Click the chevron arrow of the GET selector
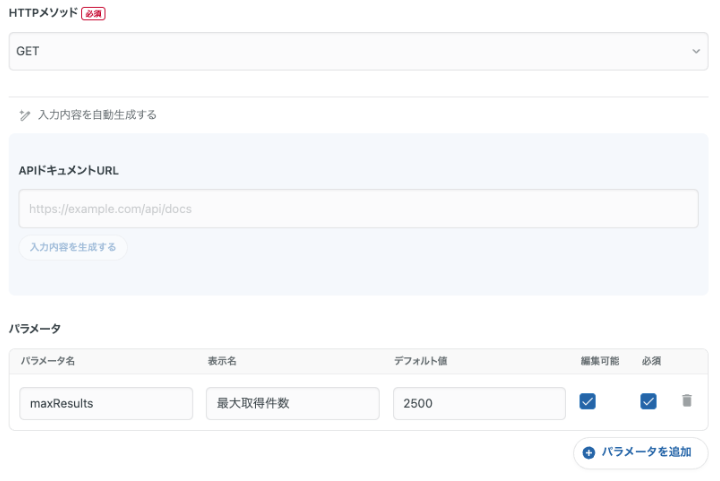Screen dimensions: 720x481 696,51
